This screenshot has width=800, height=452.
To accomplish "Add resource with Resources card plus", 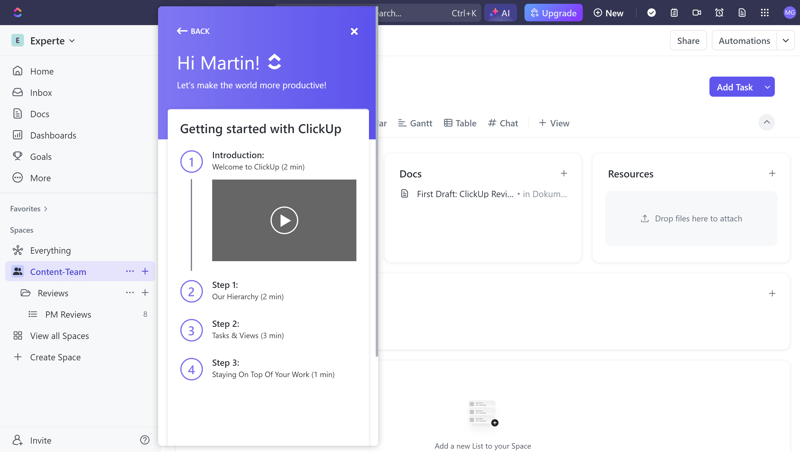I will pyautogui.click(x=772, y=173).
